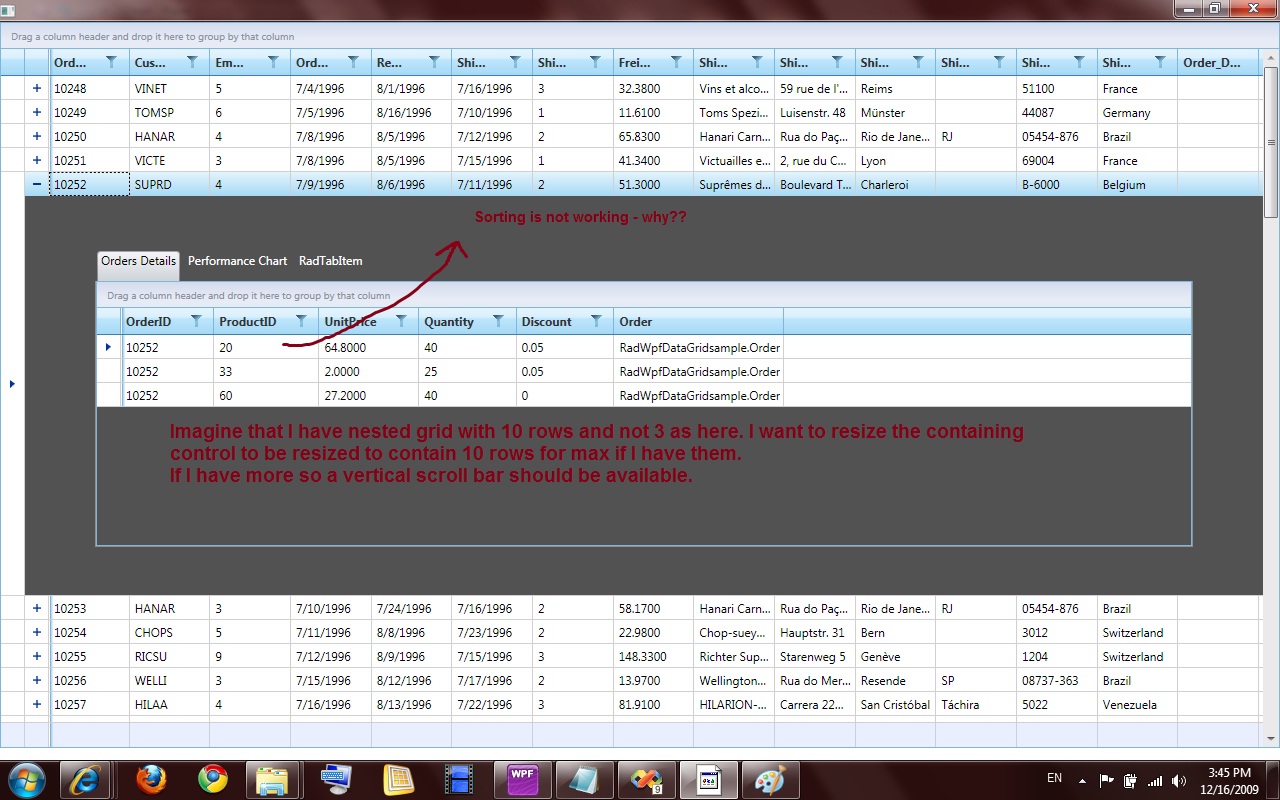Open filter funnel of Shi... column listing countries
1280x800 pixels.
tap(1160, 62)
